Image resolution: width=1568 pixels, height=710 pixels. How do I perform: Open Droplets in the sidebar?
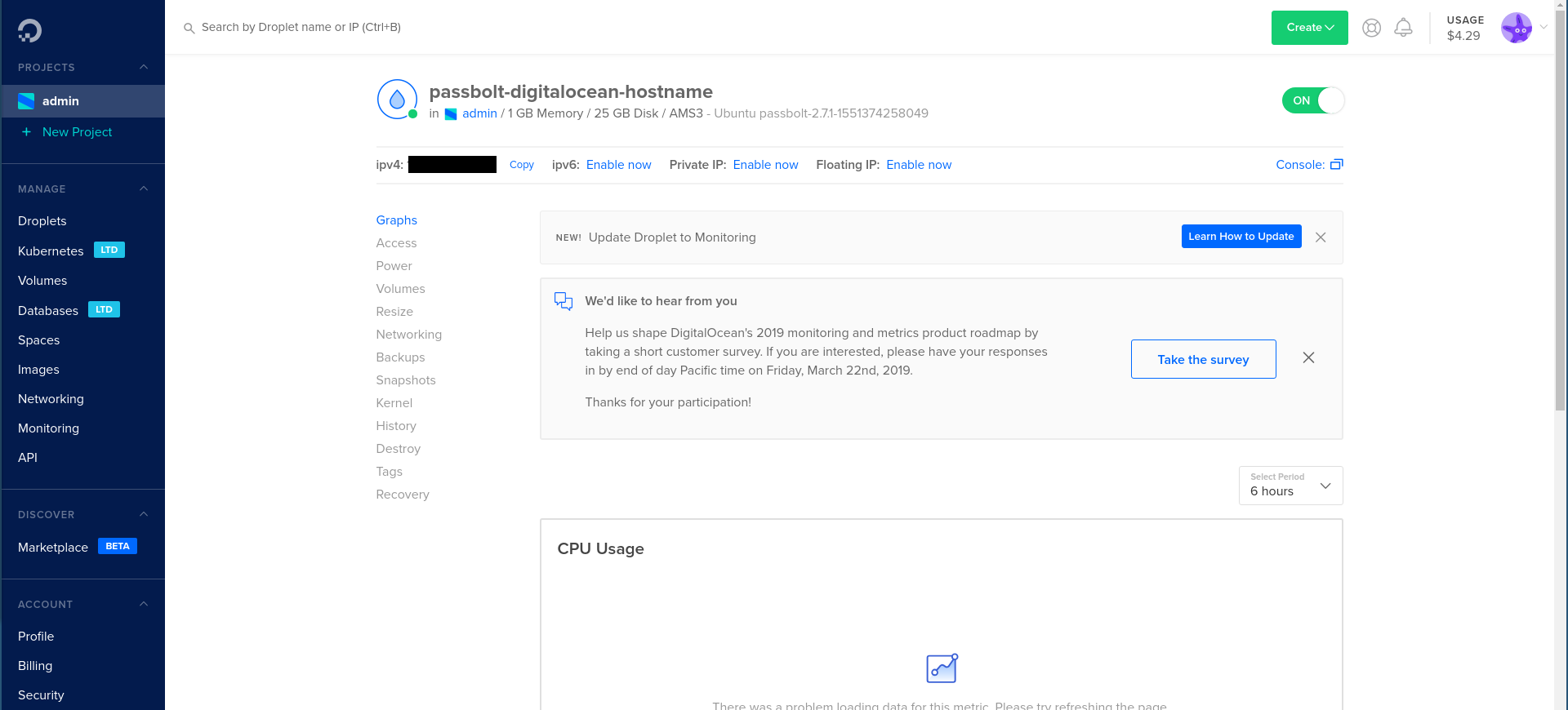(42, 221)
